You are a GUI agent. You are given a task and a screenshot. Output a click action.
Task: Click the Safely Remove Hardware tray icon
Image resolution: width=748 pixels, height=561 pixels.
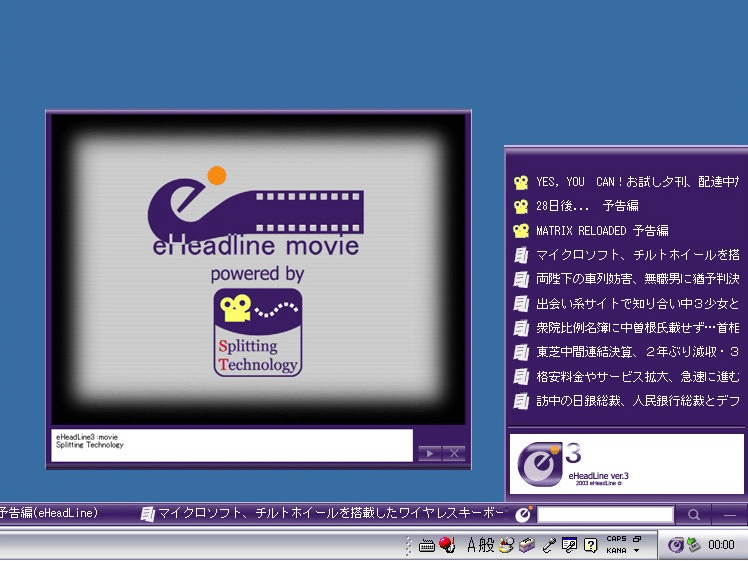(693, 544)
